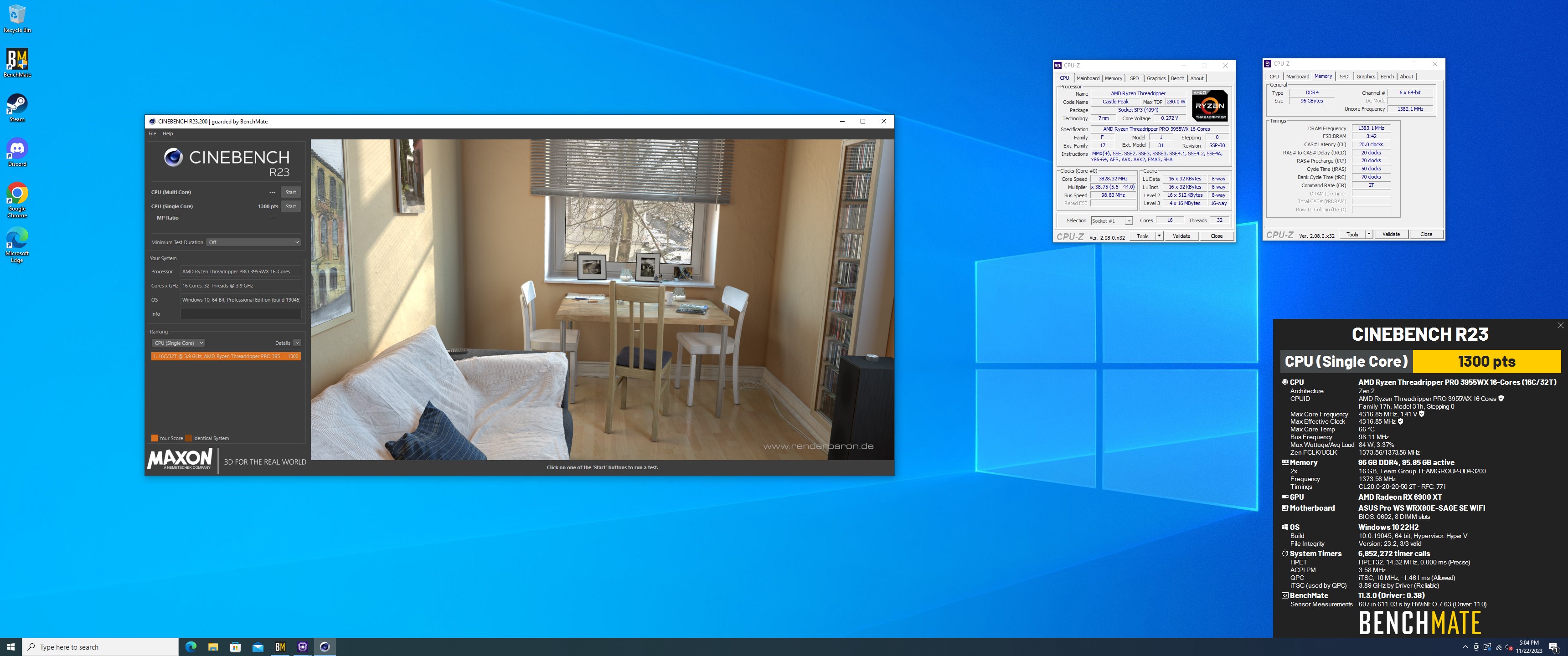Click the network Wi-Fi tray icon
Image resolution: width=1568 pixels, height=656 pixels.
click(x=1499, y=647)
